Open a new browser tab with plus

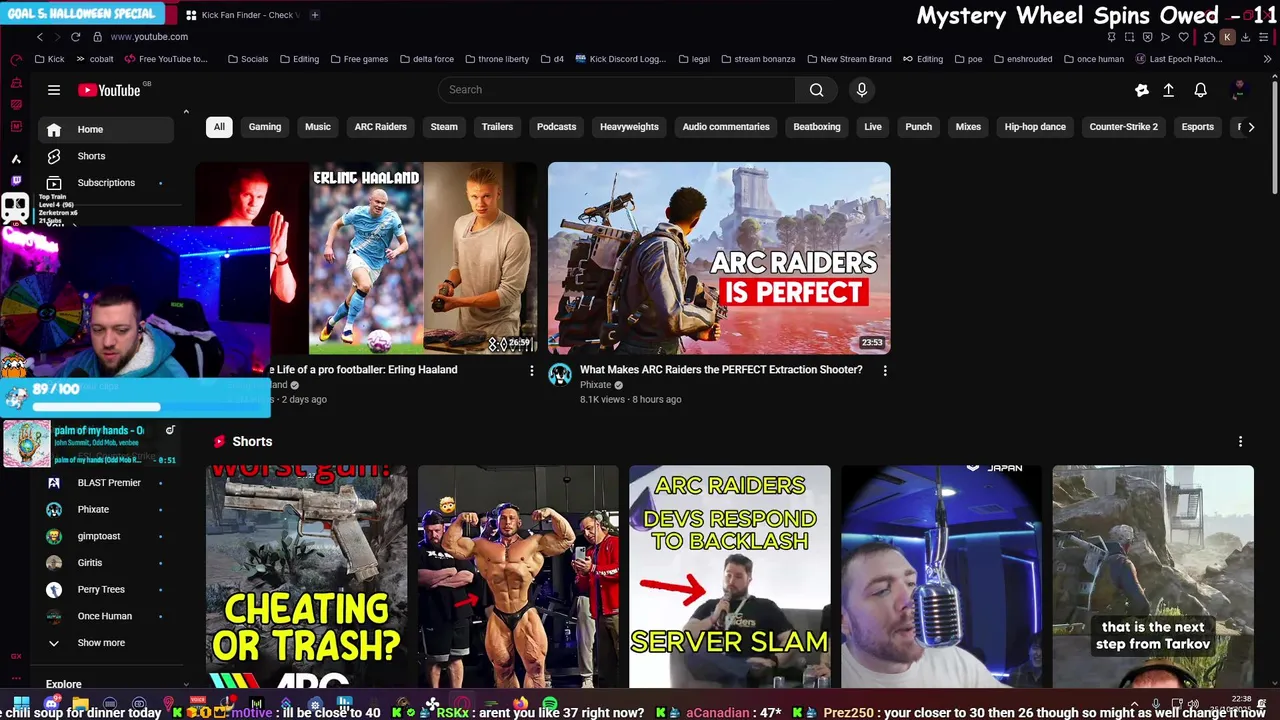[314, 15]
